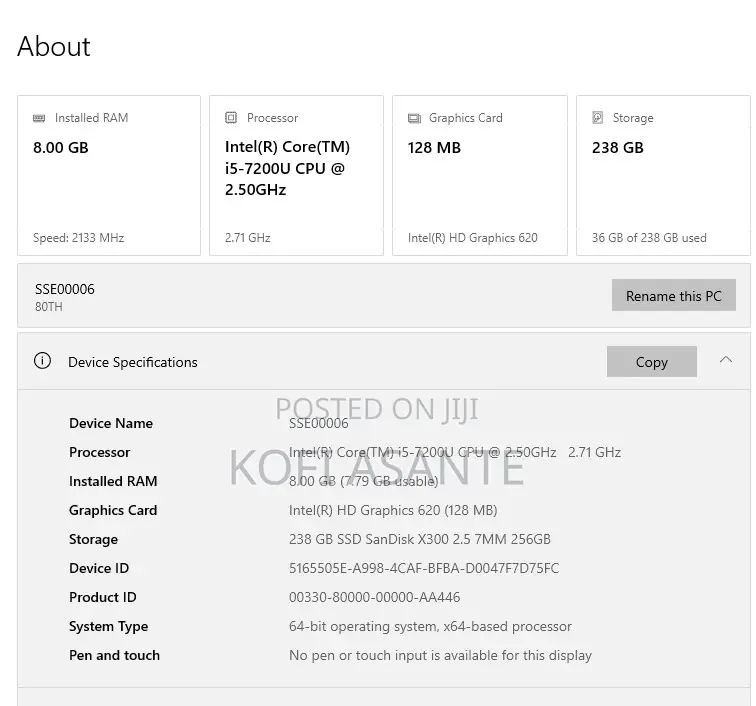Select the 8.00 GB Installed RAM card value
The image size is (756, 706).
(61, 148)
